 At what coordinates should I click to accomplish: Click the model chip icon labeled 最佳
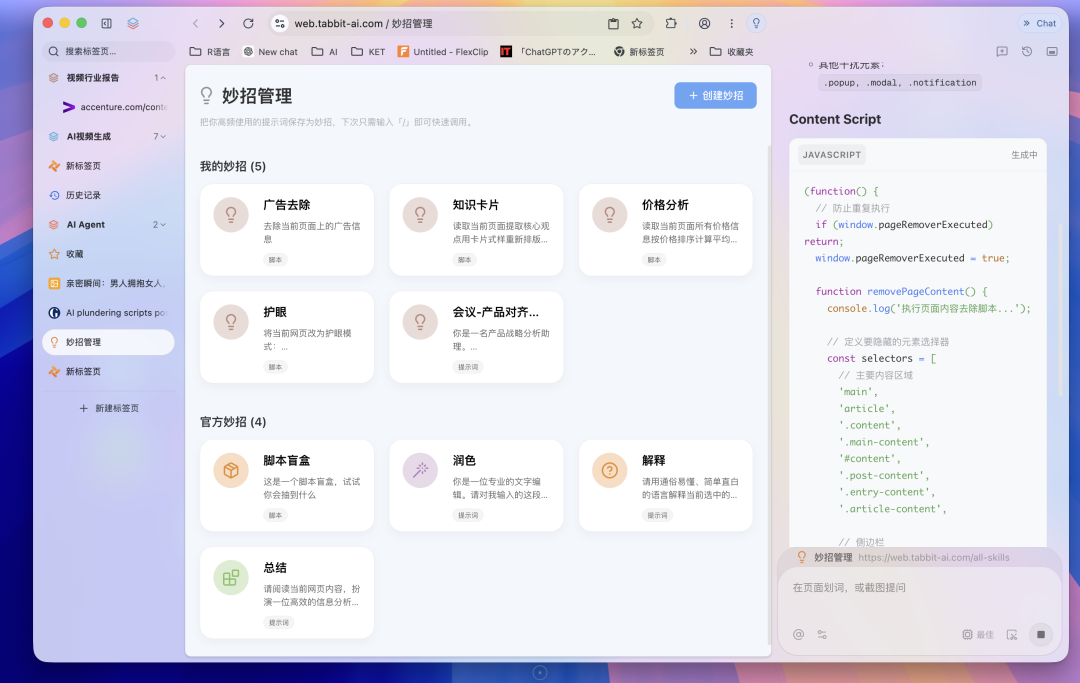coord(977,635)
